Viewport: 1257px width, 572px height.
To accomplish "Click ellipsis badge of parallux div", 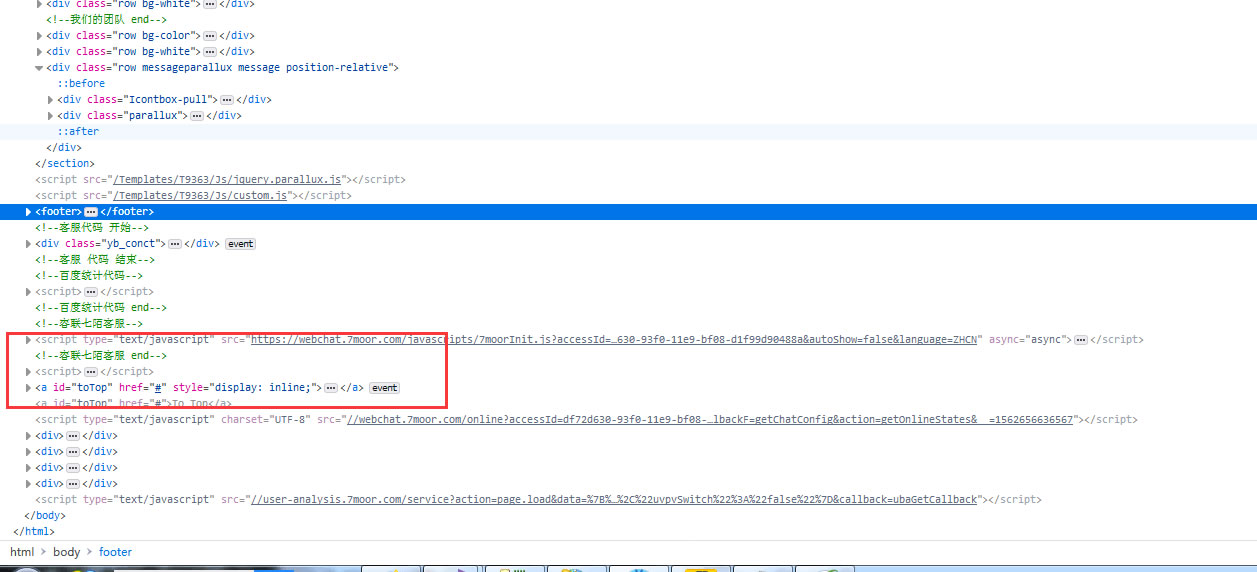I will pos(197,116).
